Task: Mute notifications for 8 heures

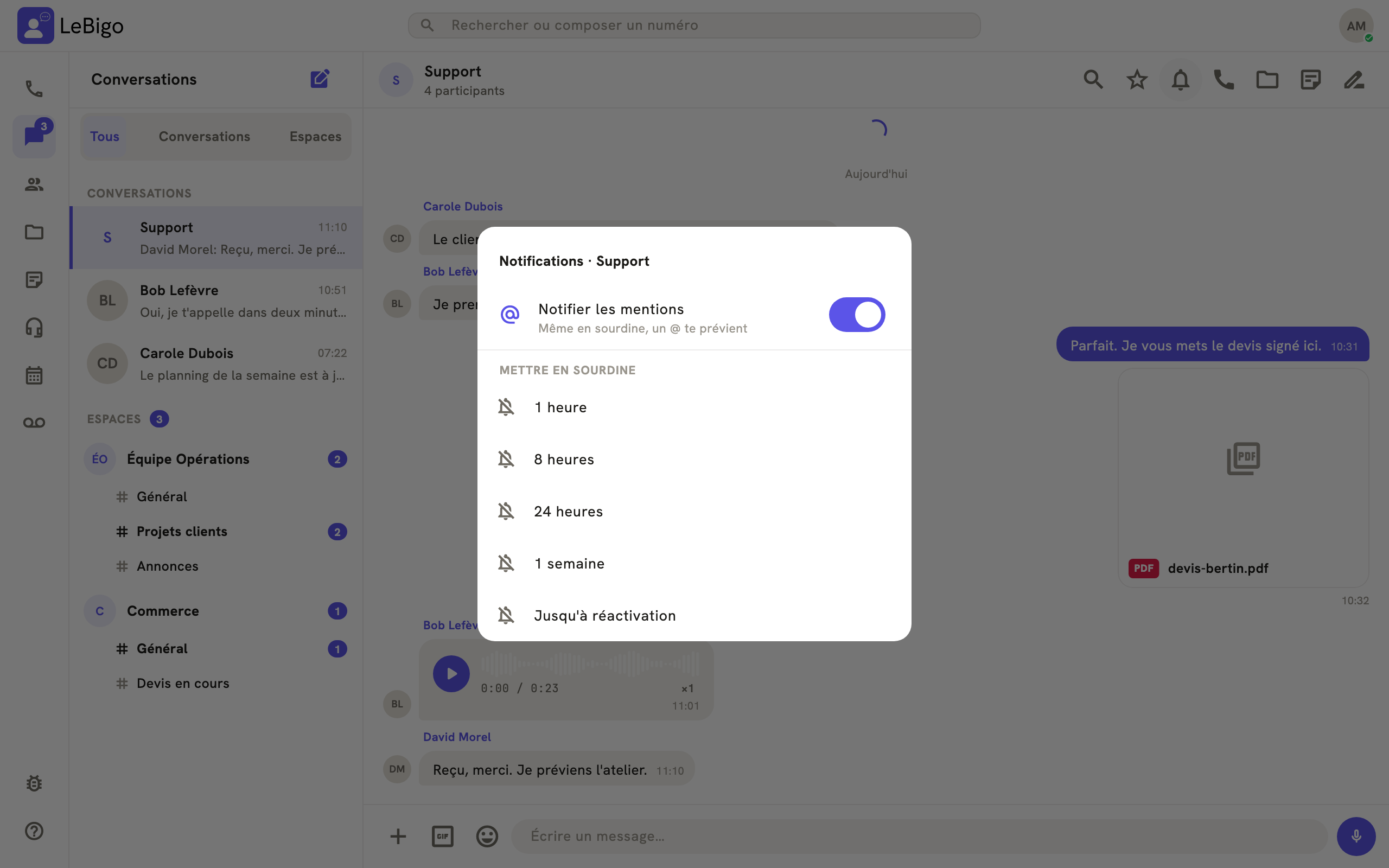Action: click(x=694, y=459)
